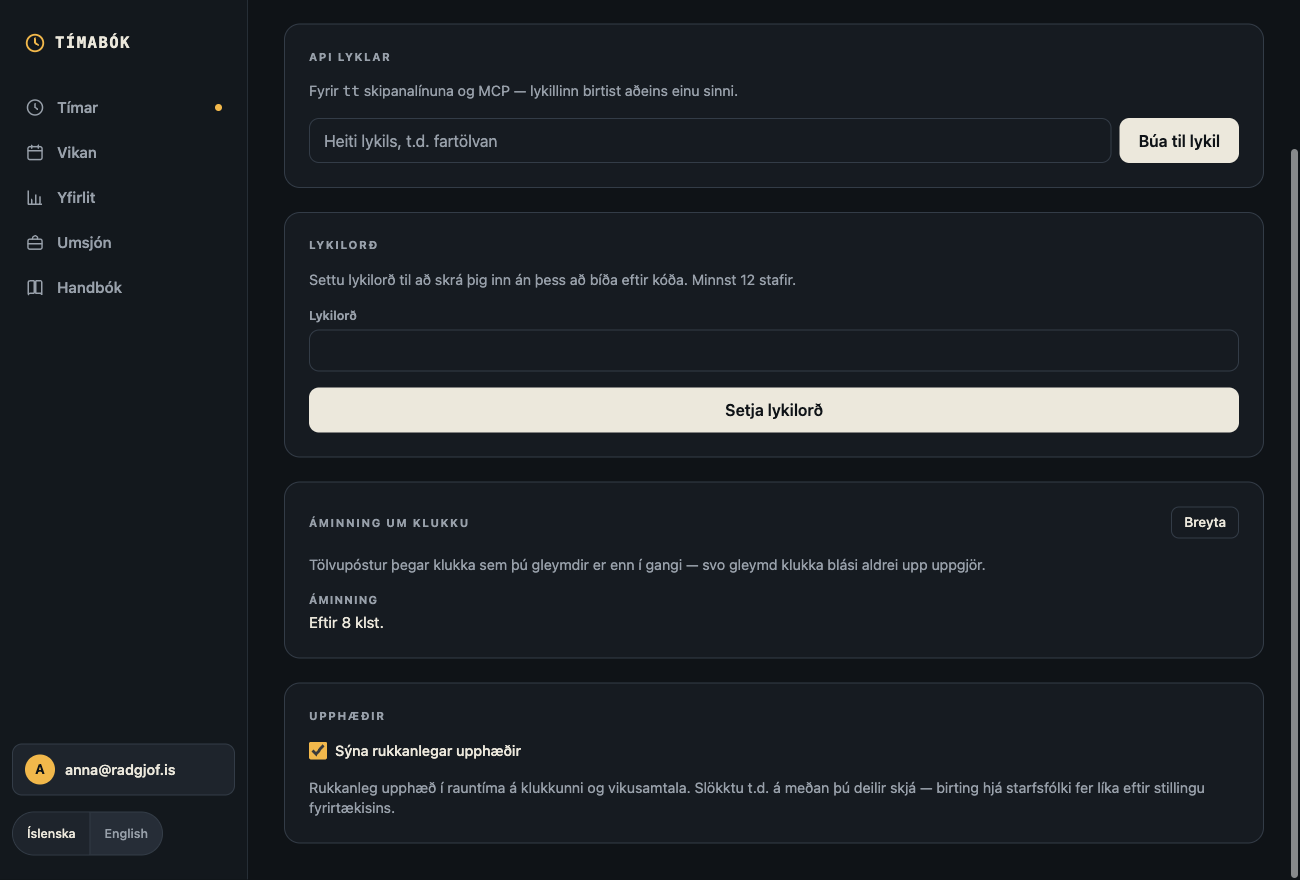
Task: Open Umsjón via its briefcase icon
Action: point(35,242)
